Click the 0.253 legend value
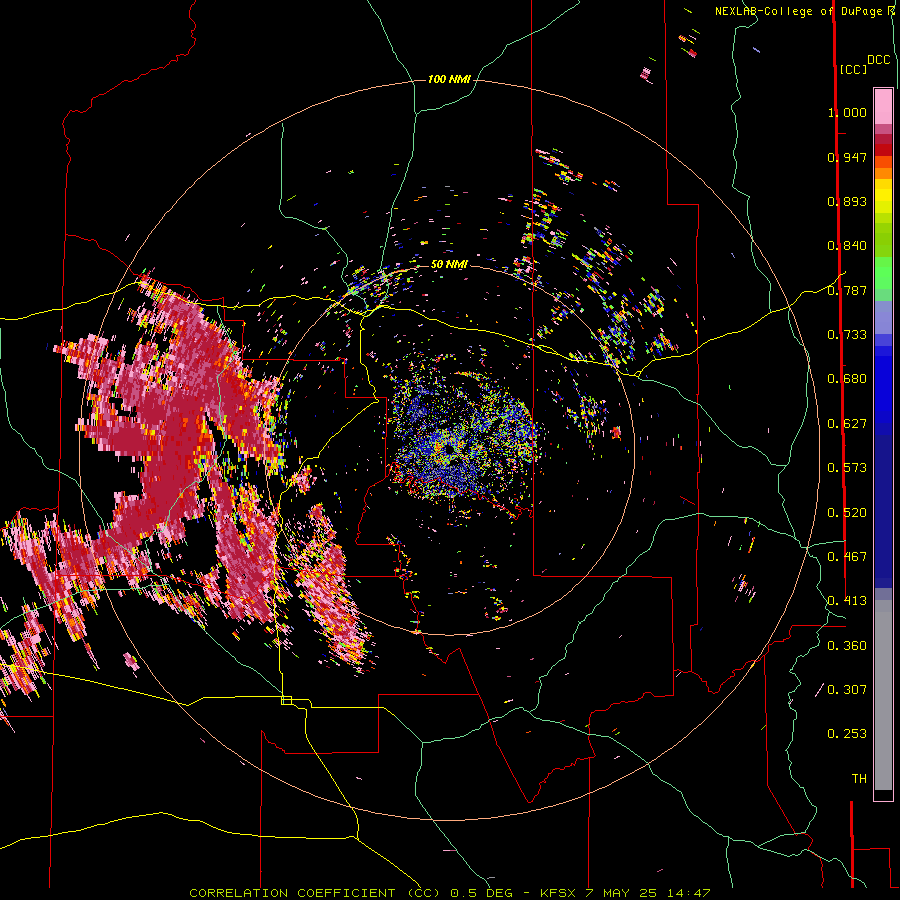 [847, 734]
